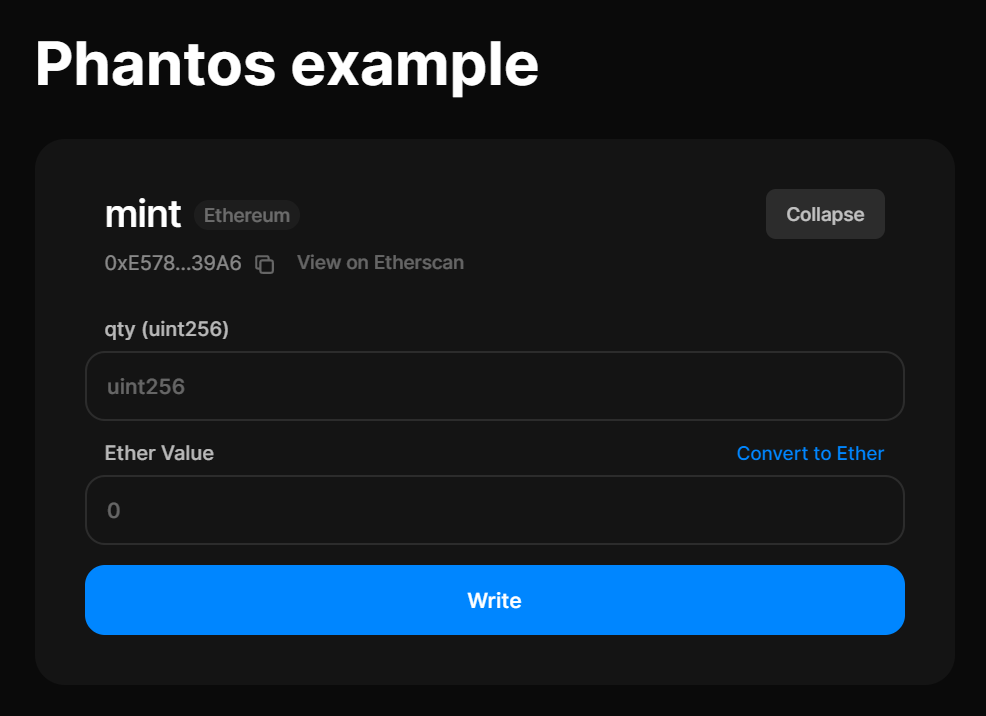986x716 pixels.
Task: Submit the mint transaction with Write
Action: (495, 600)
